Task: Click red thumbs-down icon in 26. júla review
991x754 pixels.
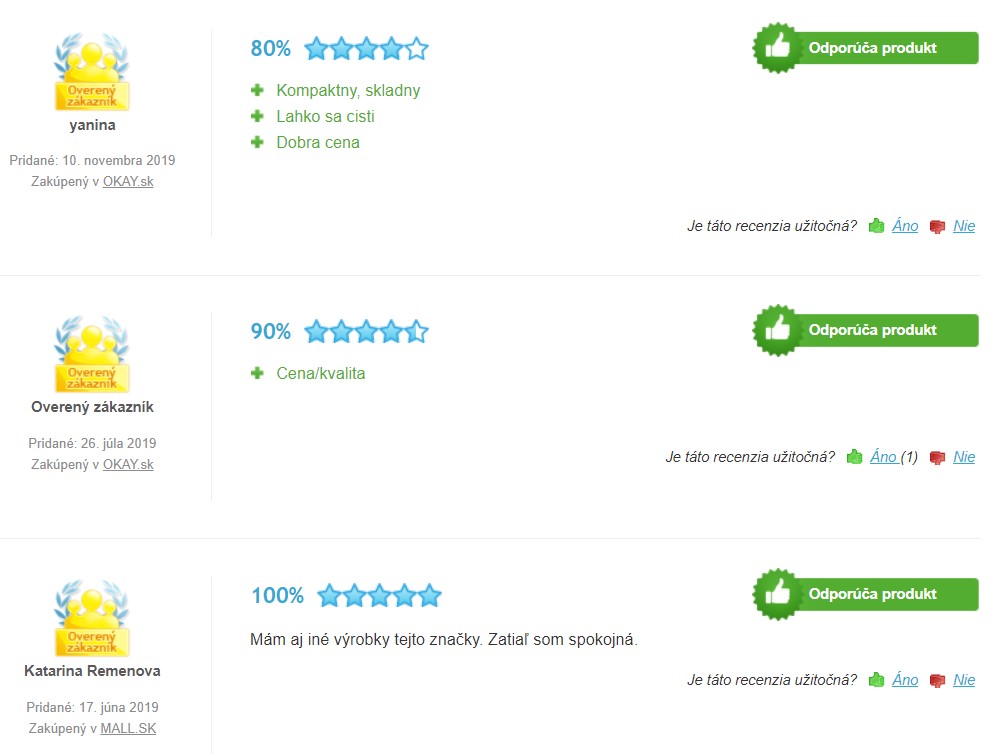Action: point(937,457)
